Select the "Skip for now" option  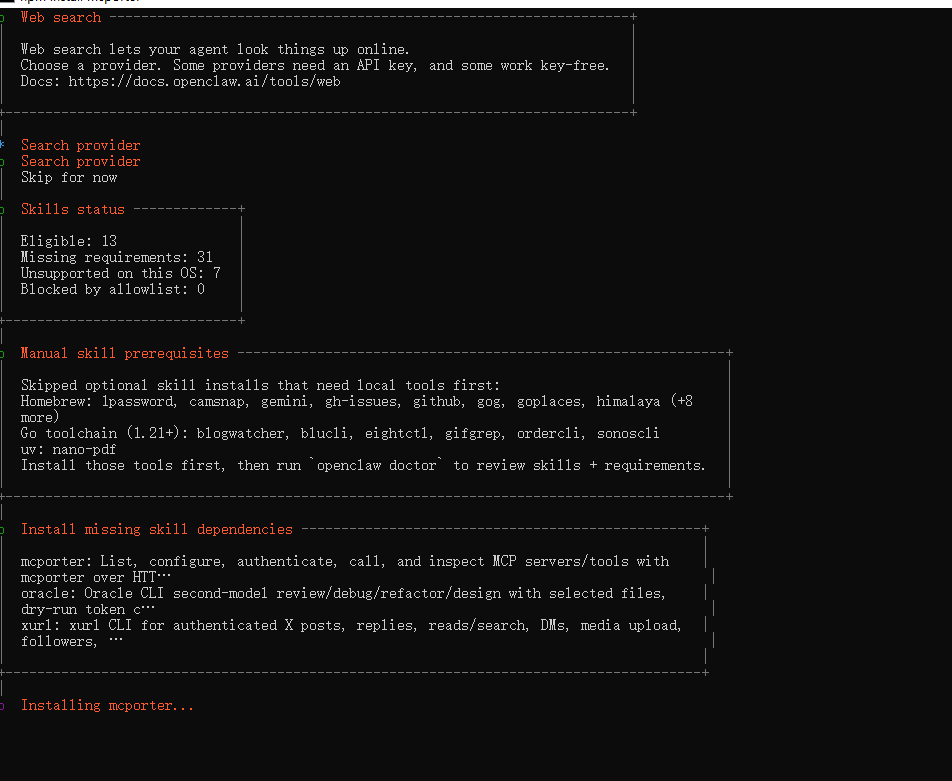69,177
